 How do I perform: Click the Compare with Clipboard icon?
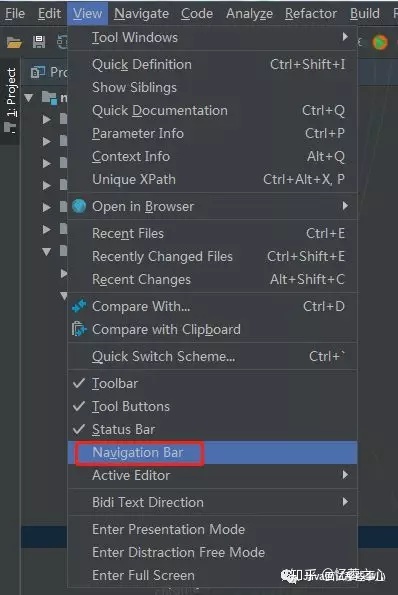79,329
